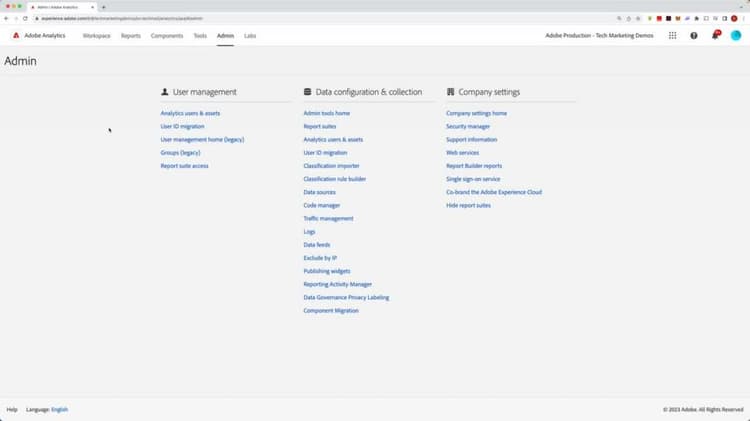Open the Reports menu
This screenshot has width=750, height=421.
pos(131,36)
